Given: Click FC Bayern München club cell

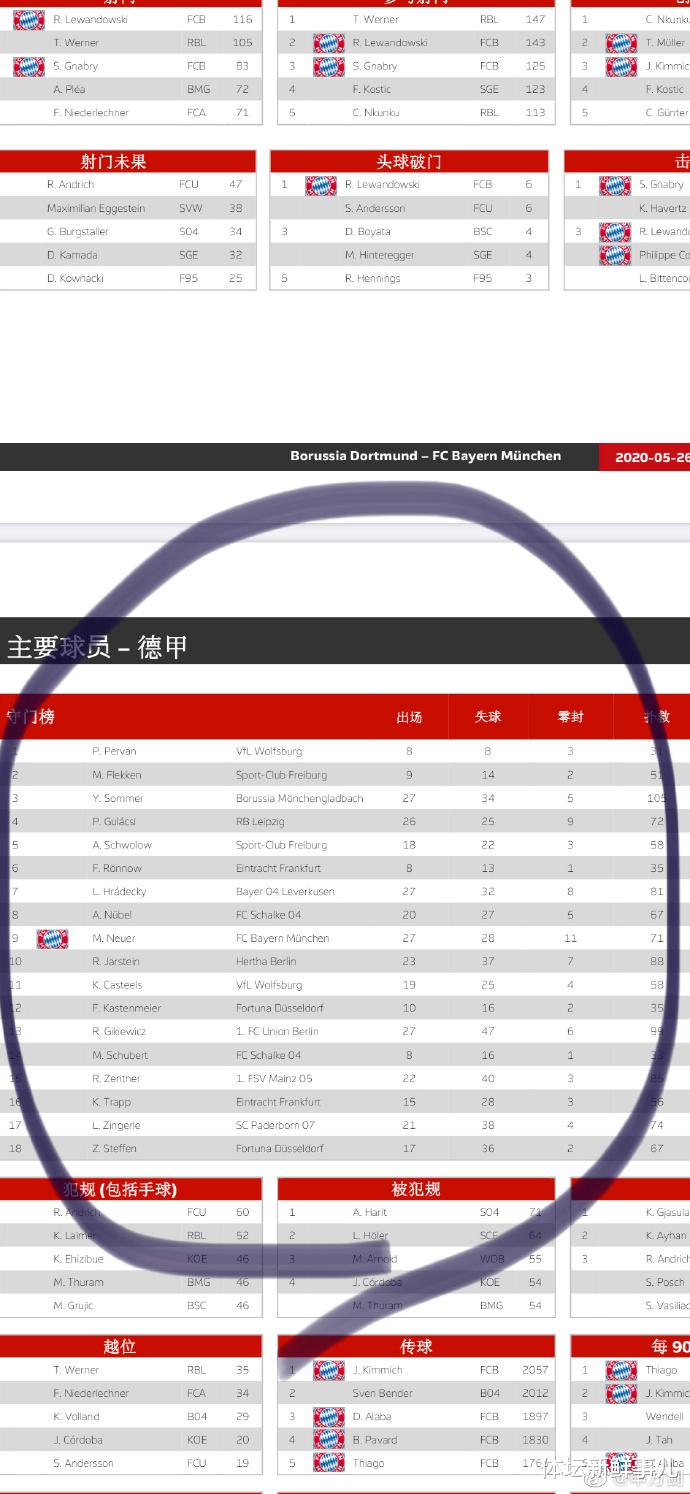Looking at the screenshot, I should point(282,938).
